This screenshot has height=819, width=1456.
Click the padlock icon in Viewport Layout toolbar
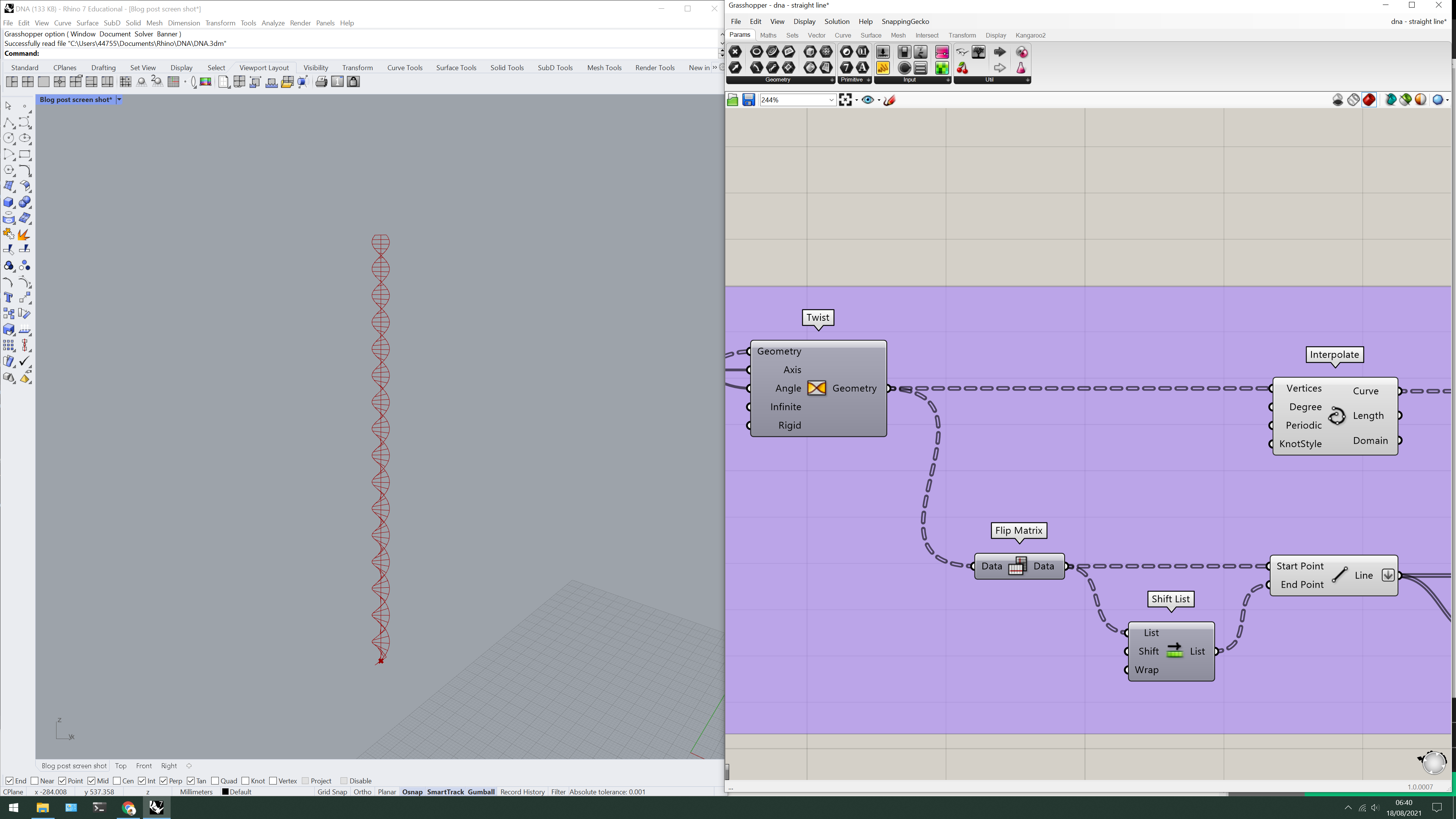pyautogui.click(x=353, y=82)
